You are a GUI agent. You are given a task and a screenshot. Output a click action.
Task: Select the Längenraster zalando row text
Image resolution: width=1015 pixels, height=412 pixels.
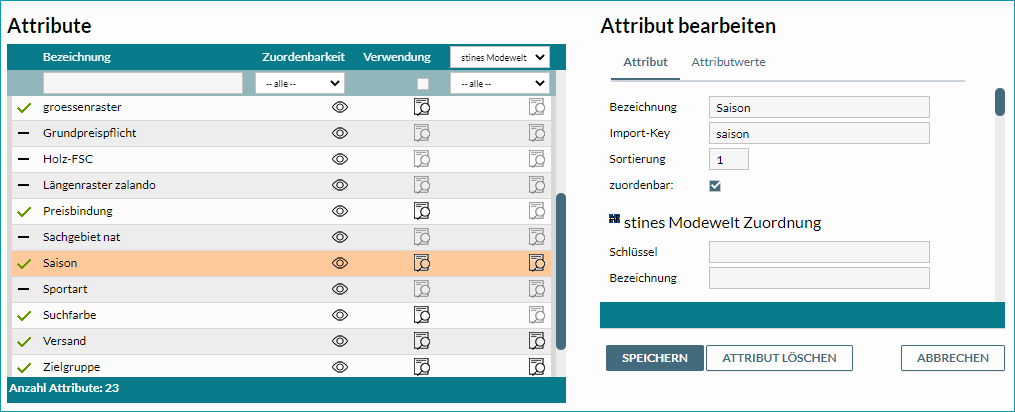[99, 185]
